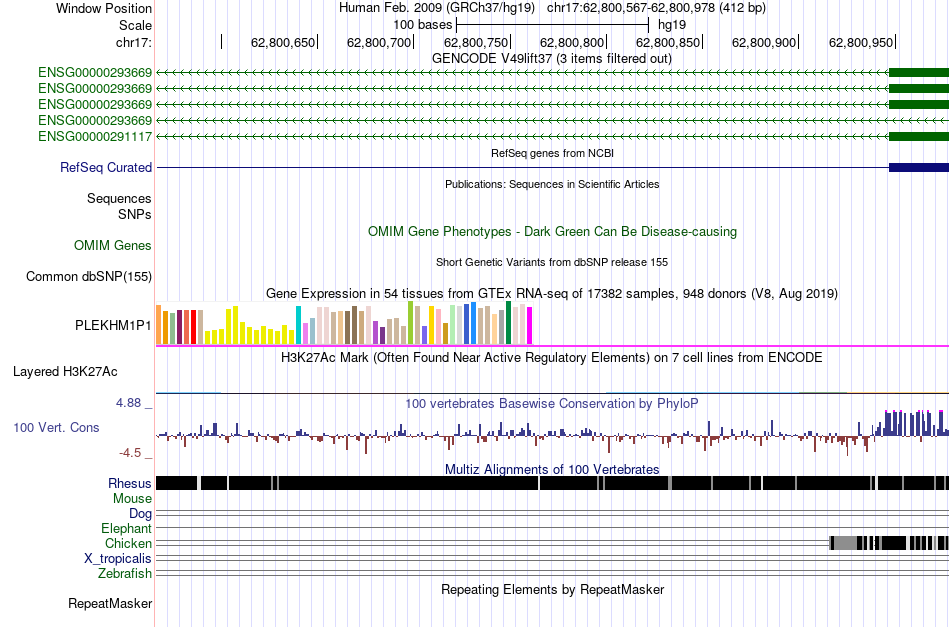Click the RepeatMasker track label
The image size is (950, 627).
coord(110,603)
